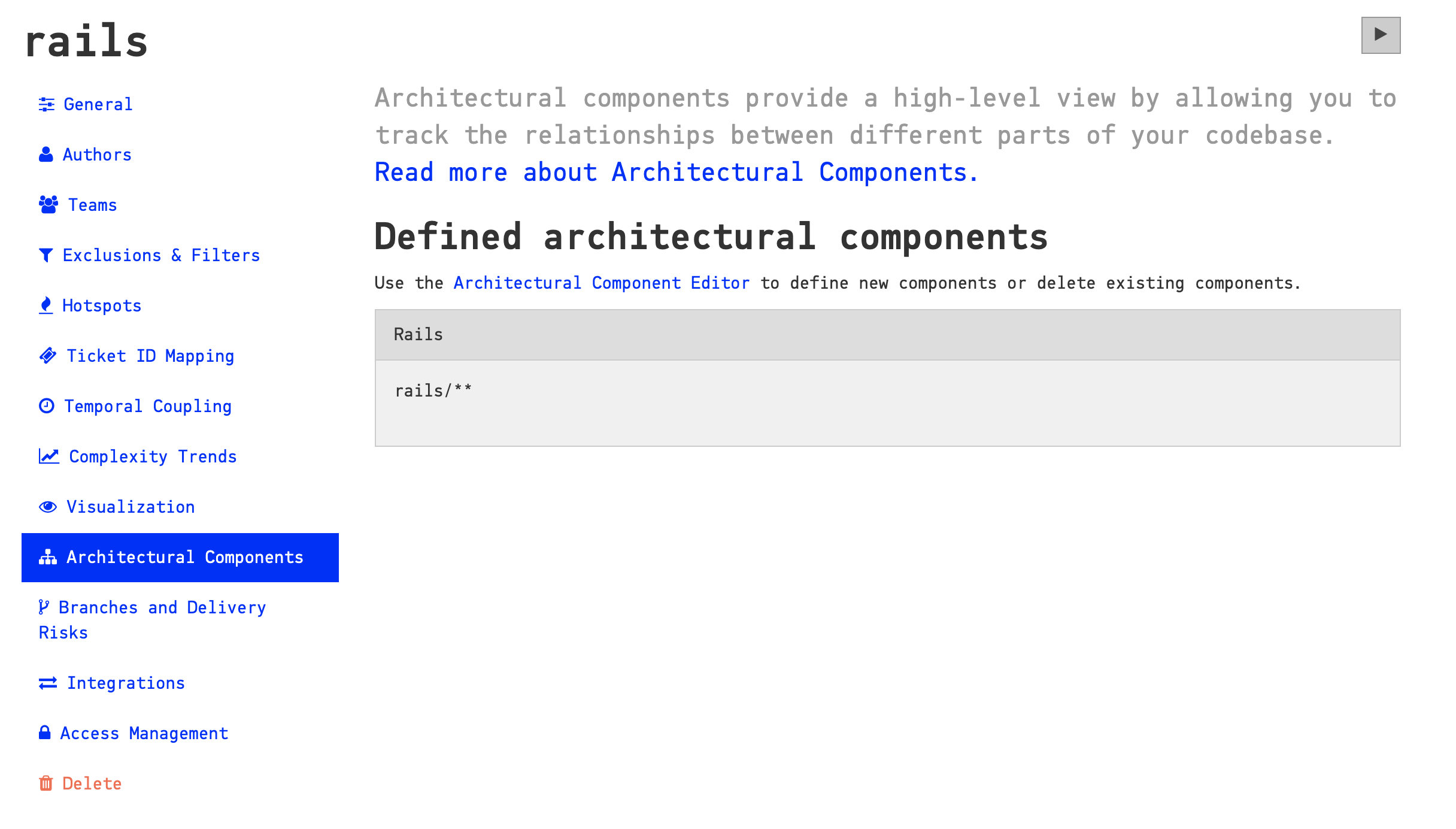Click the General settings icon
Viewport: 1456px width, 829px height.
point(46,104)
